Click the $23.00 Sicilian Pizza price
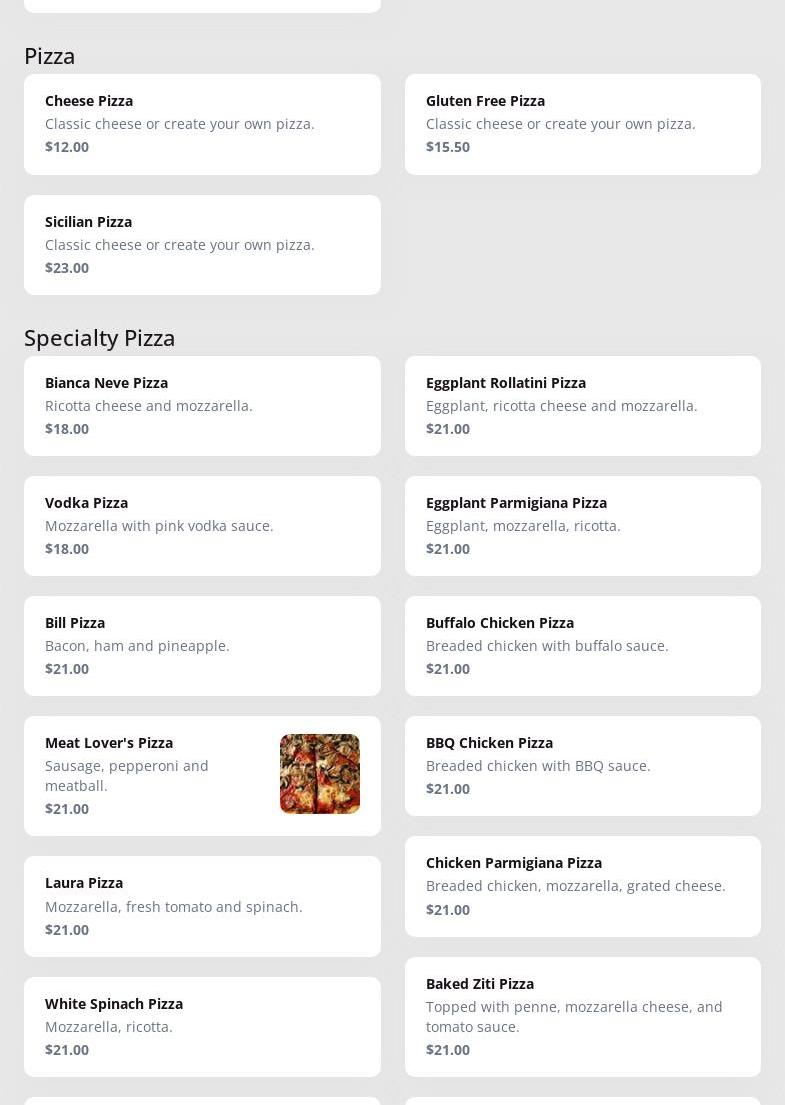785x1105 pixels. tap(67, 268)
